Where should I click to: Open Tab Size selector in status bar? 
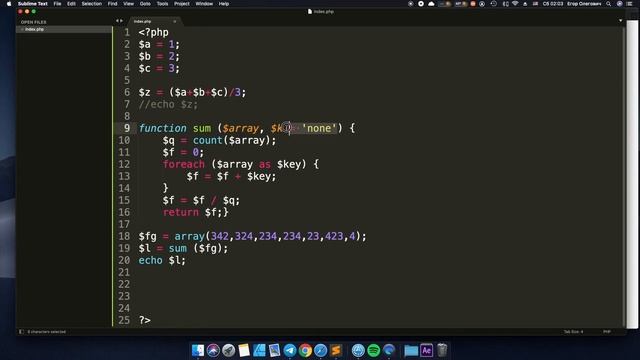(x=573, y=332)
